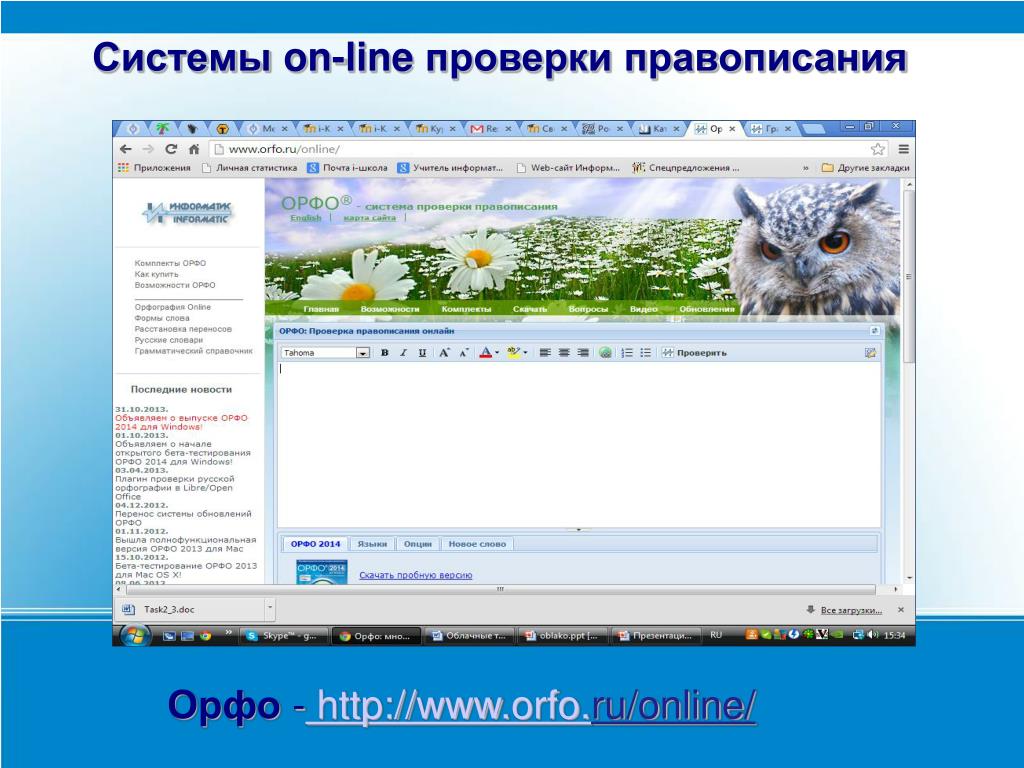Open Все загрузки in the download bar
The image size is (1024, 768).
click(851, 610)
